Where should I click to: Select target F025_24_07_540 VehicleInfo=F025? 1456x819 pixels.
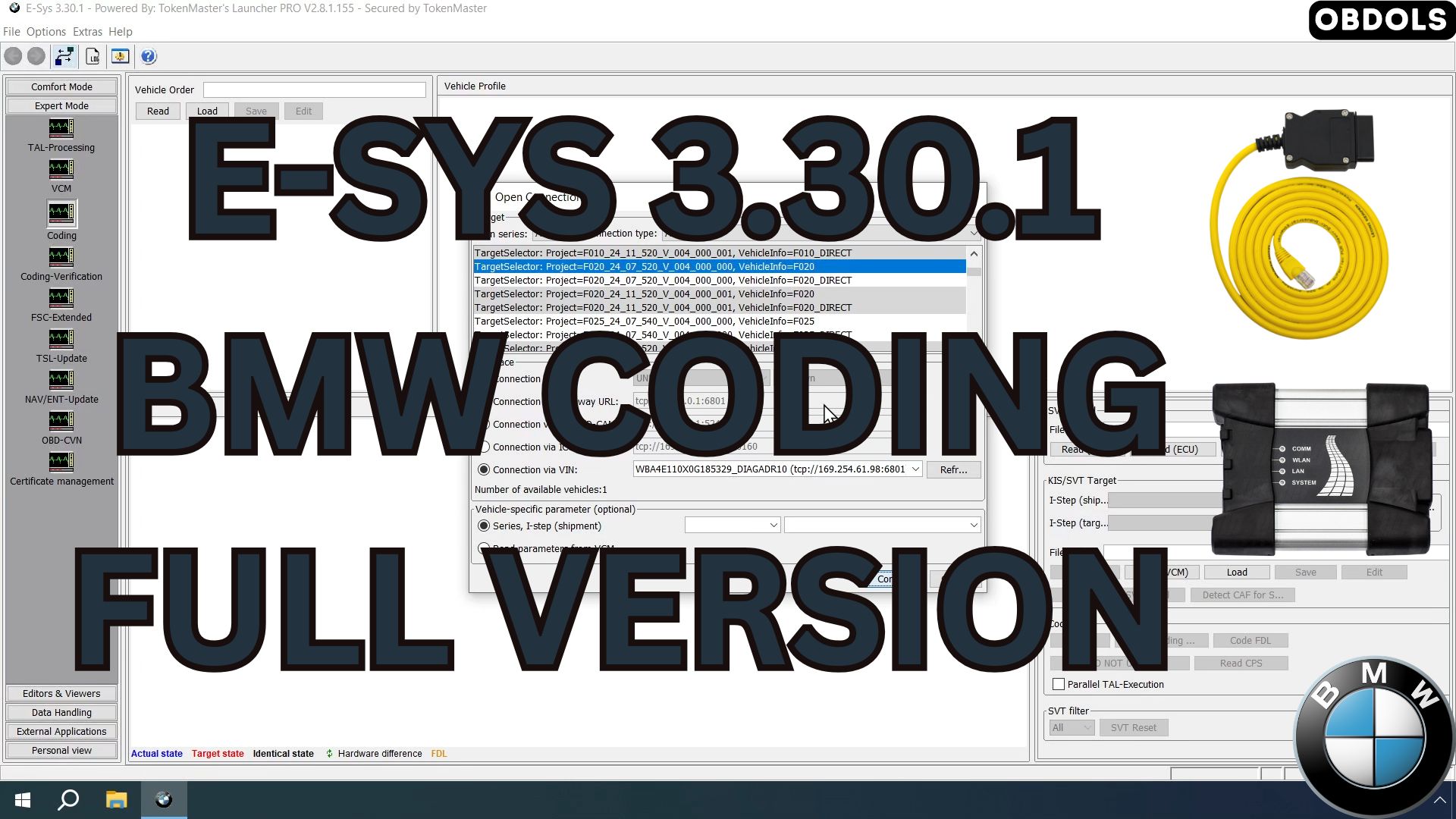[719, 321]
